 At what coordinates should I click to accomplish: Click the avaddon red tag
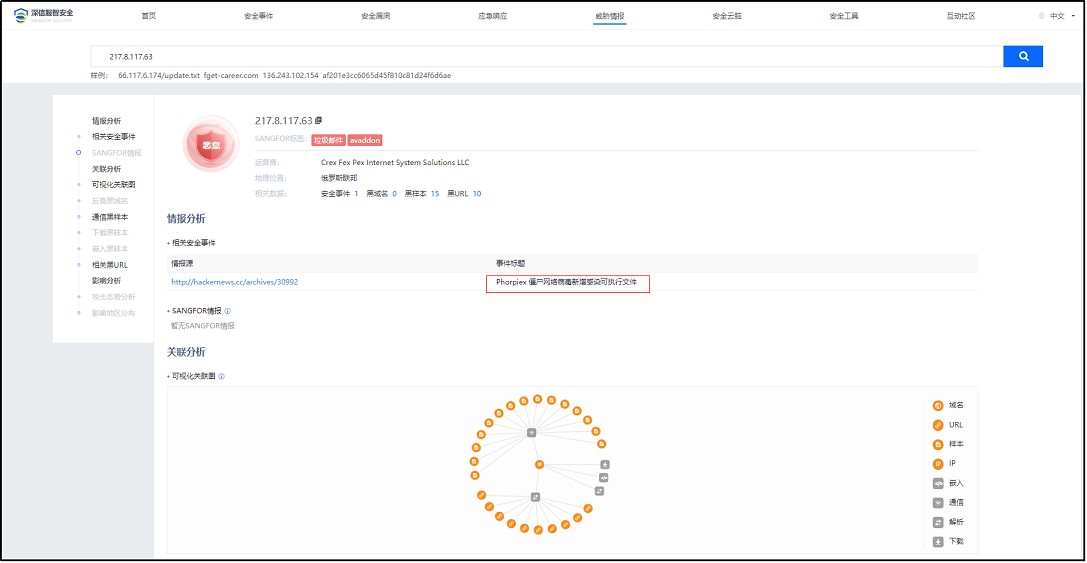[365, 140]
